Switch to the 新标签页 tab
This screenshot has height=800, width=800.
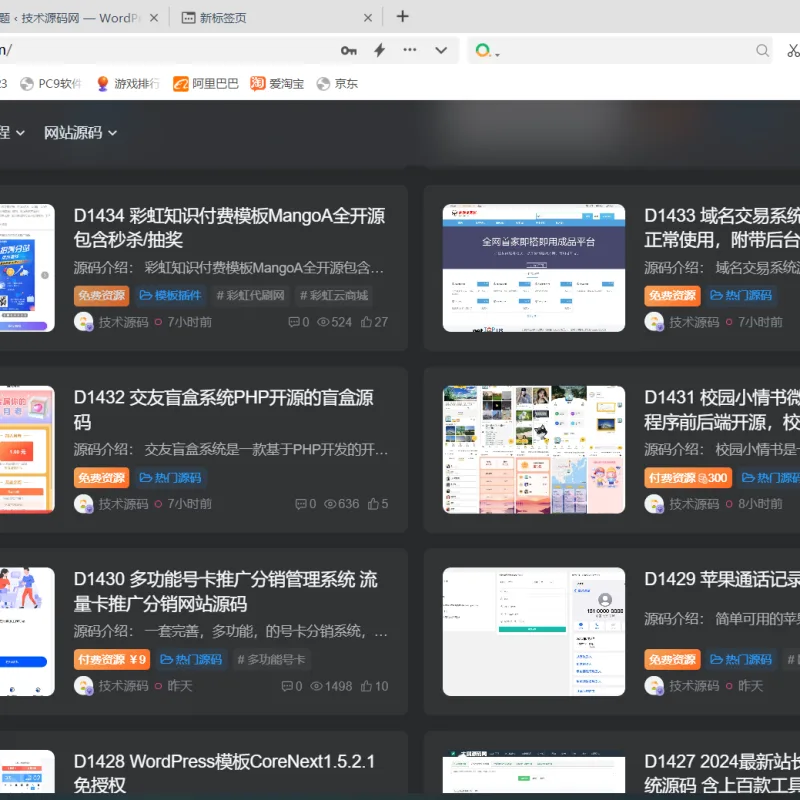(277, 18)
